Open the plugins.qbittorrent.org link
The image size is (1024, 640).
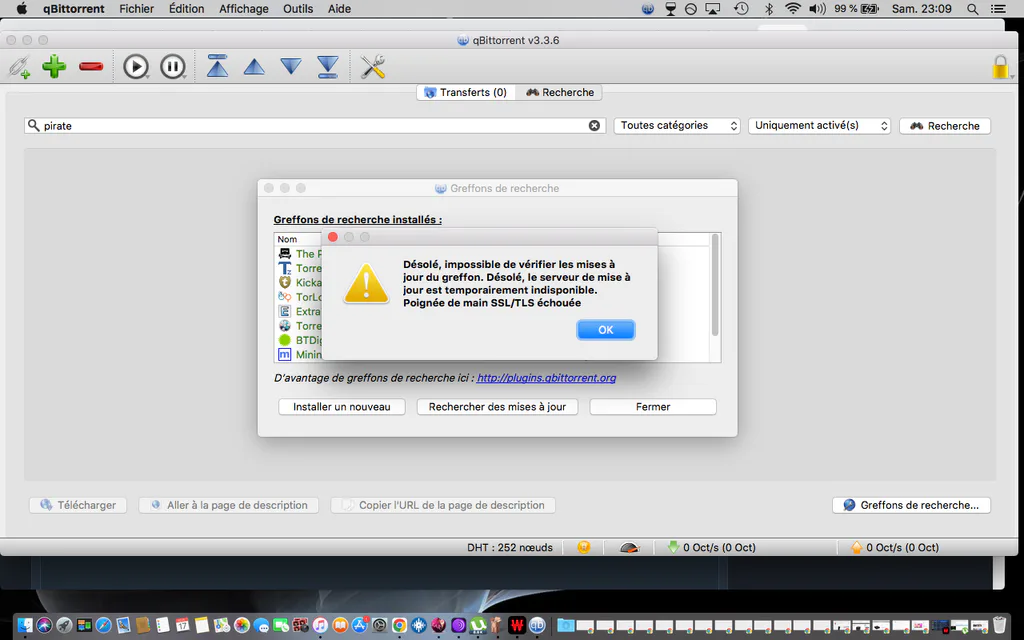tap(546, 377)
